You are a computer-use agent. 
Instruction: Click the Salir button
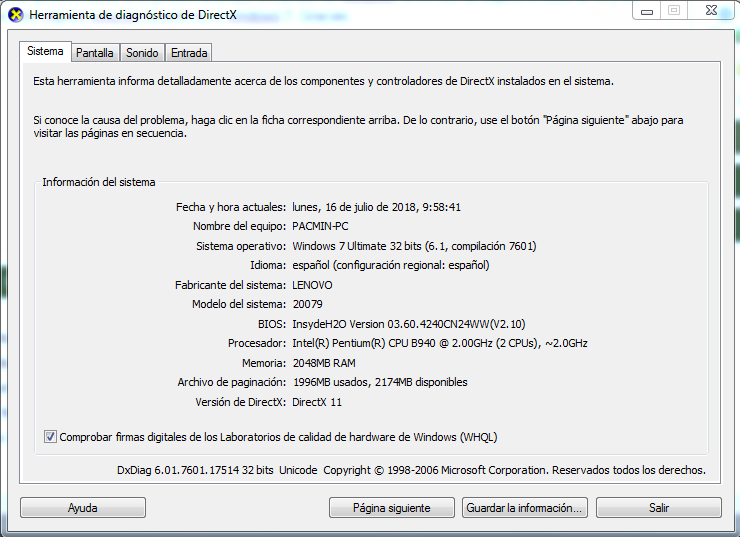click(659, 508)
